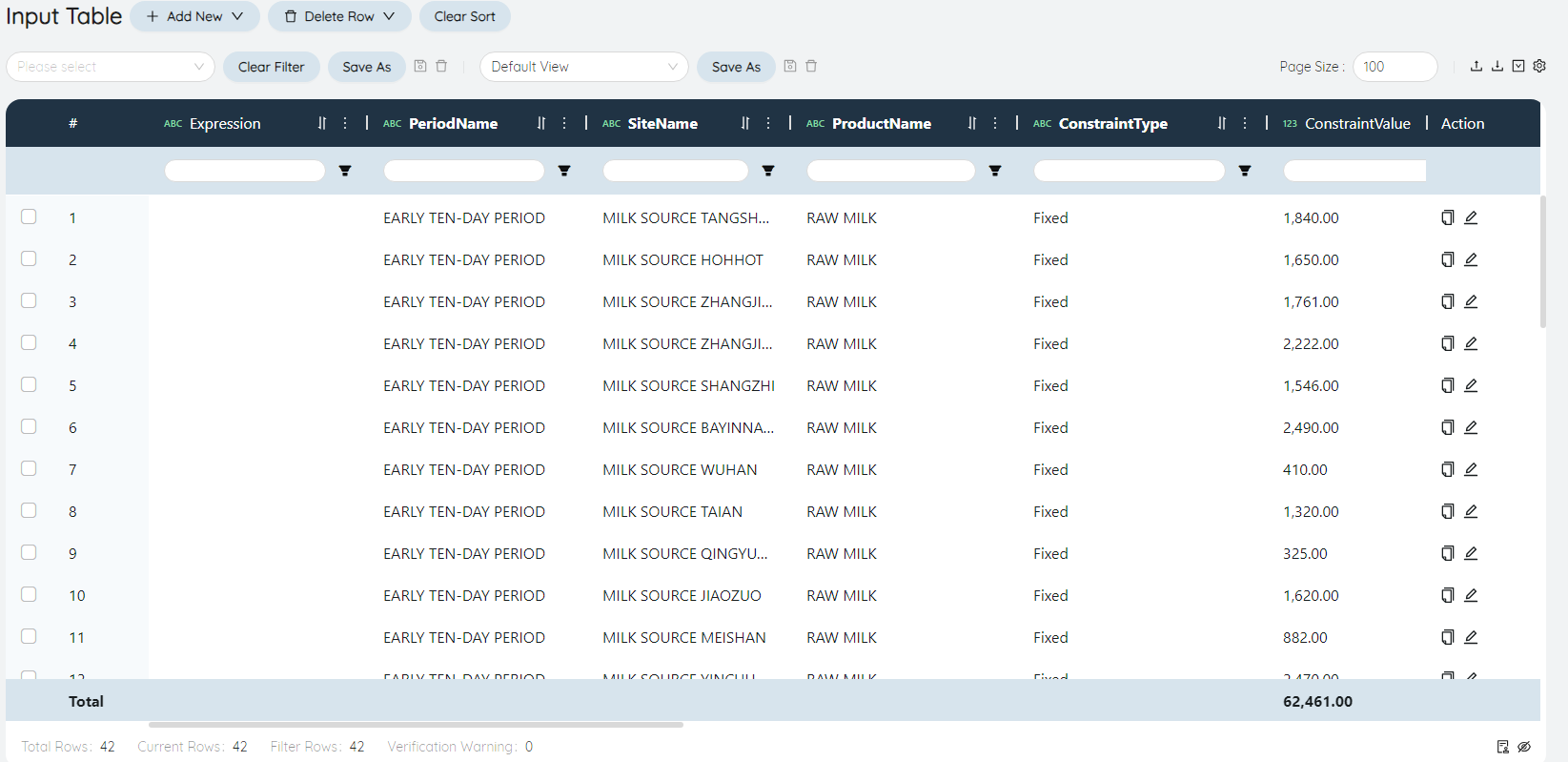
Task: Open the PeriodName column filter funnel
Action: tap(564, 171)
